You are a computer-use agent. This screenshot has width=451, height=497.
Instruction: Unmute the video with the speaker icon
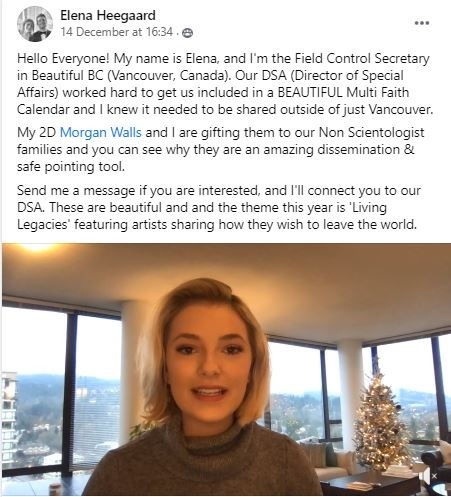tap(429, 476)
